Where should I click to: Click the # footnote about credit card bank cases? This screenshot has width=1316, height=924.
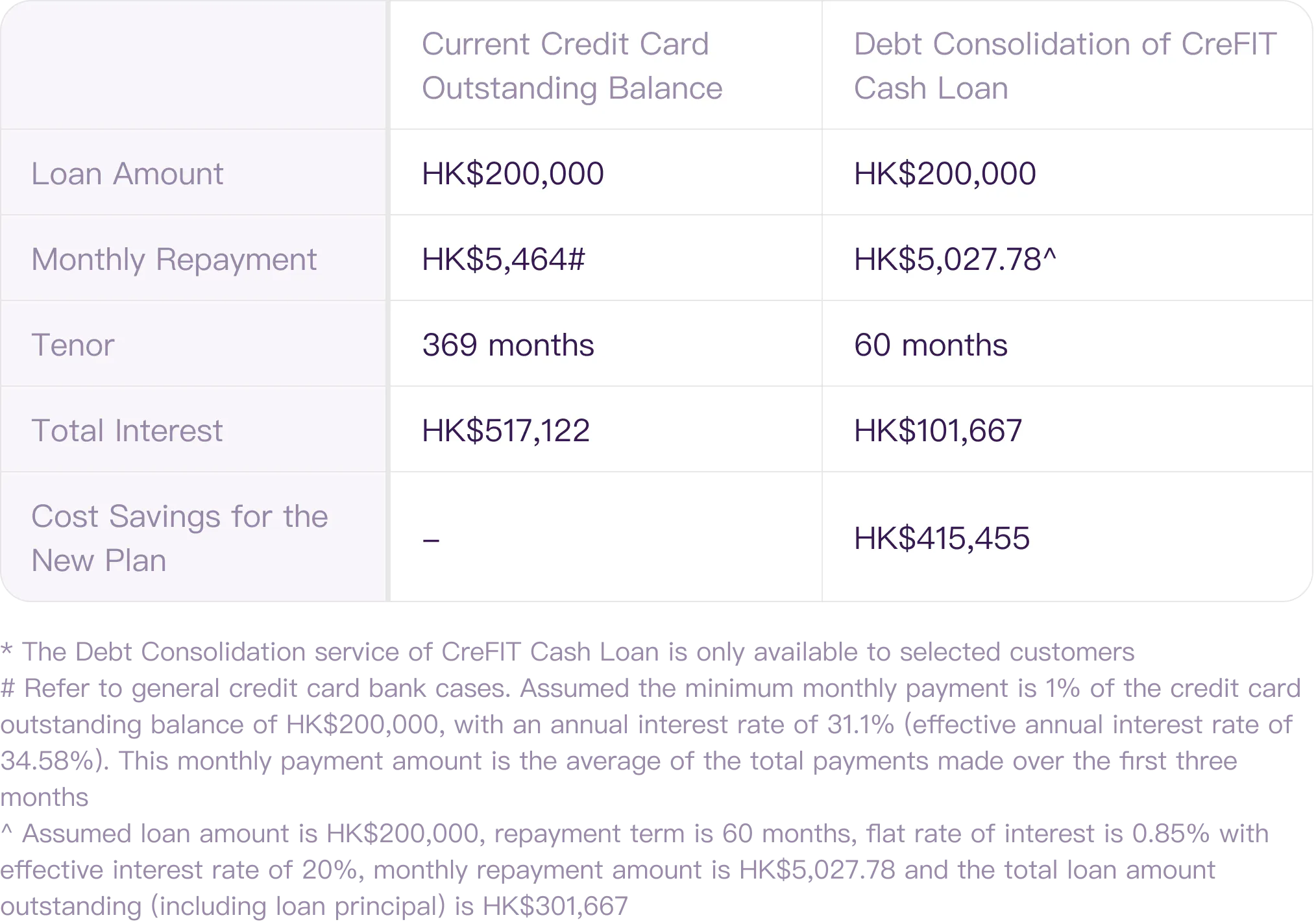(x=651, y=742)
